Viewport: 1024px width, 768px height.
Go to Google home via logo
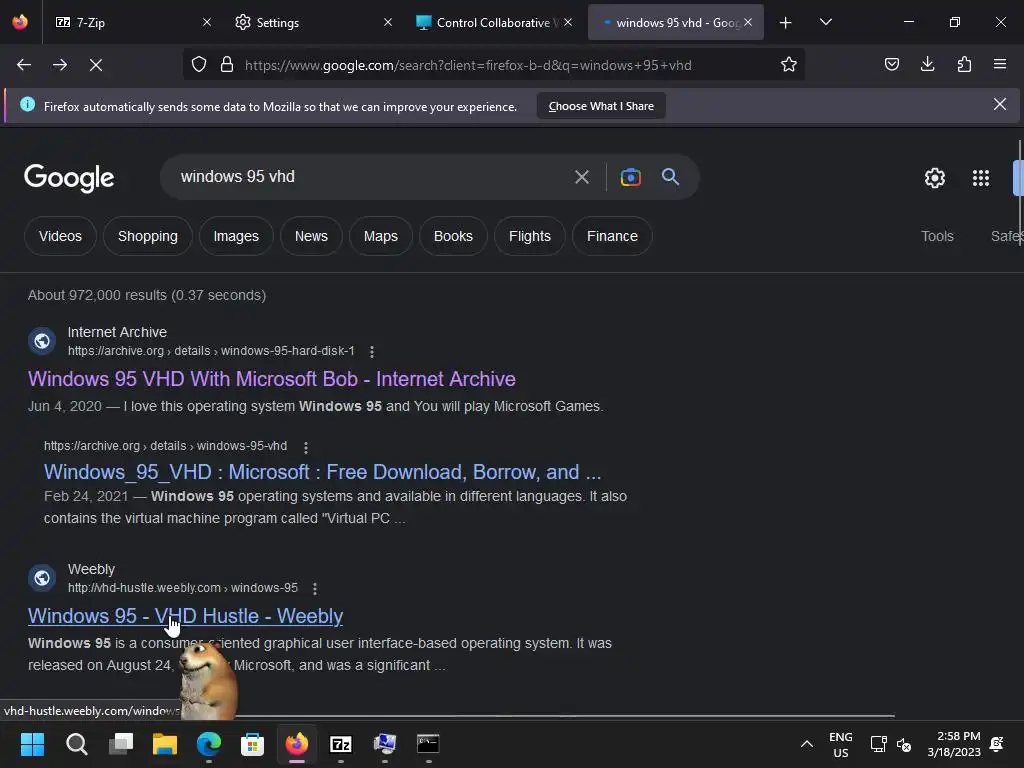pos(69,178)
